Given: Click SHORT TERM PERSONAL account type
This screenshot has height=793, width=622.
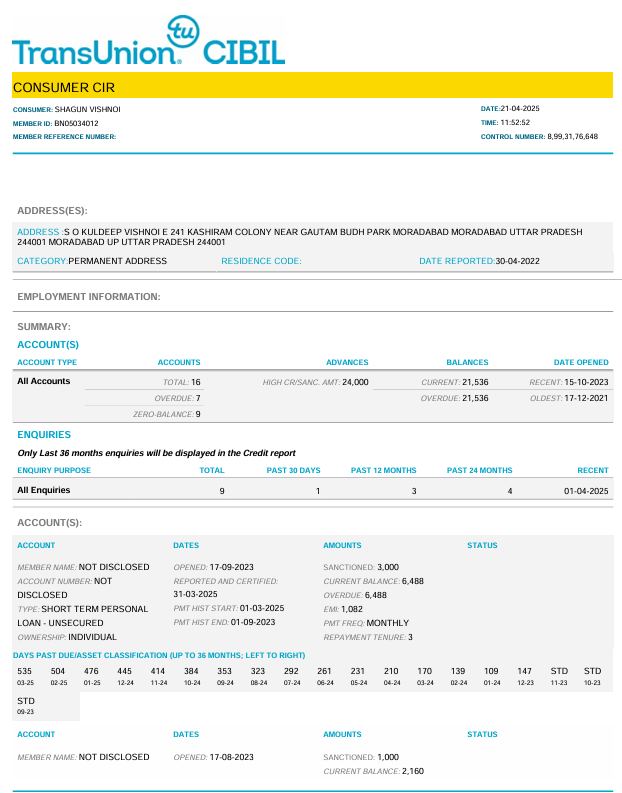Looking at the screenshot, I should click(95, 609).
